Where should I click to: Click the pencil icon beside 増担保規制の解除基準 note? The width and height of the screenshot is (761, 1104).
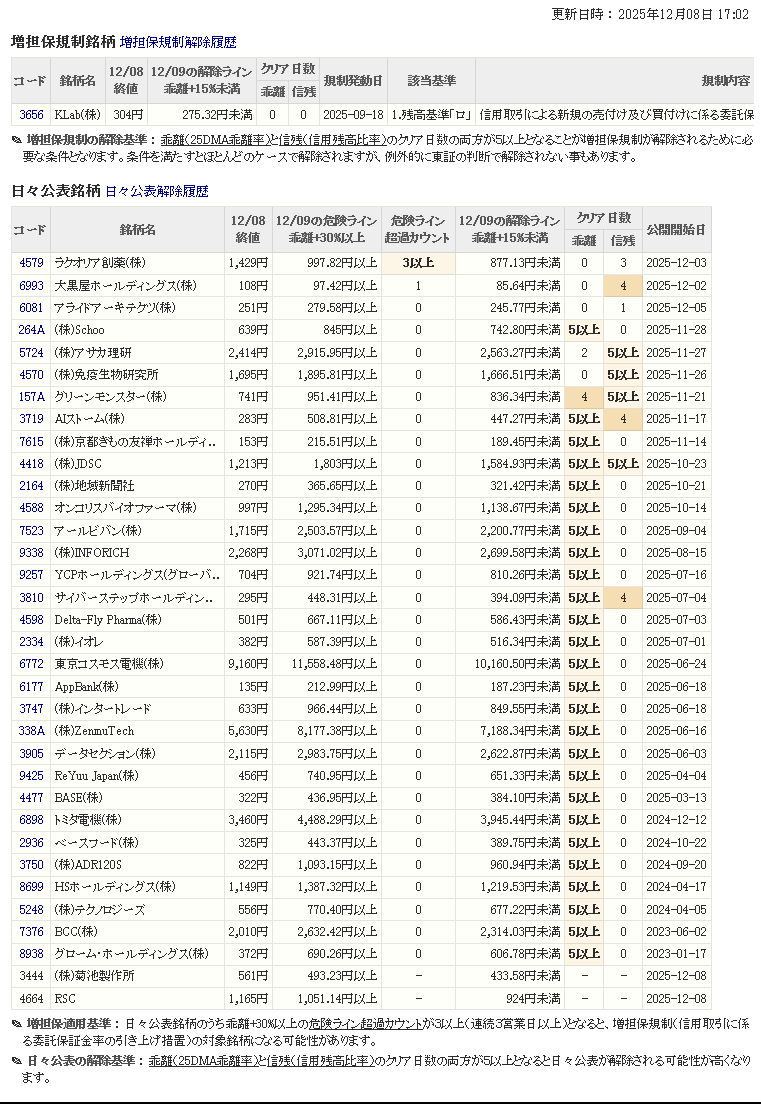pyautogui.click(x=17, y=140)
